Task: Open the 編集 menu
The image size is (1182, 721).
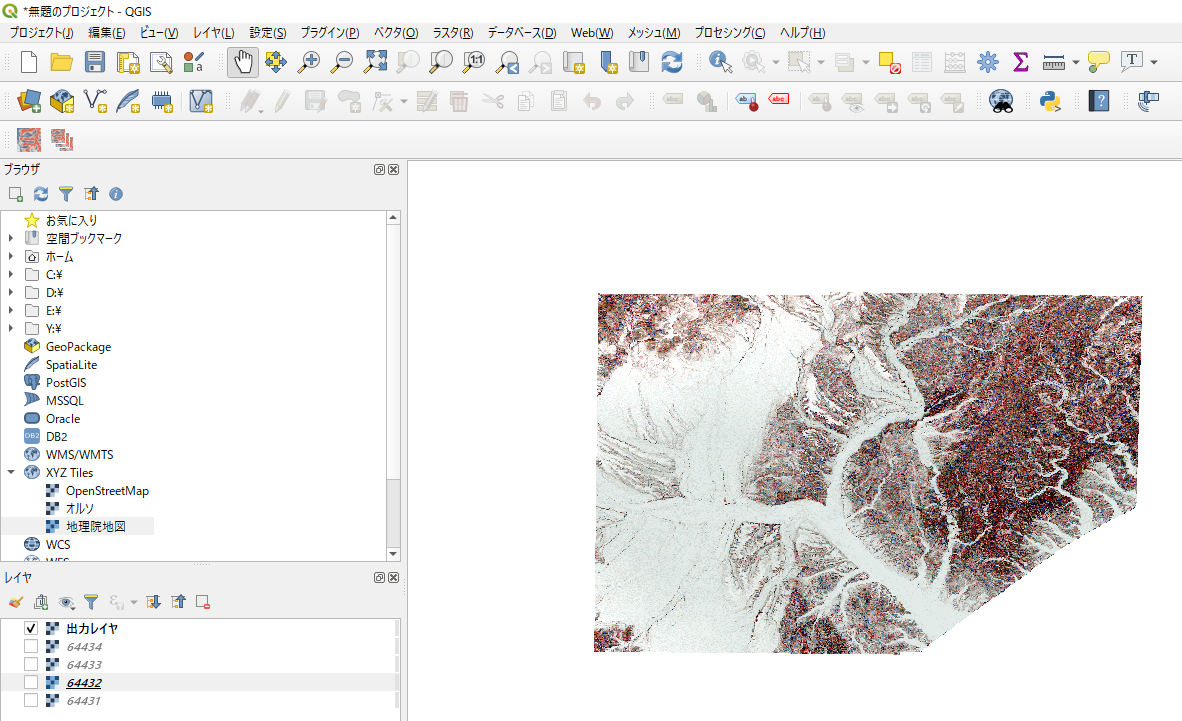Action: (106, 32)
